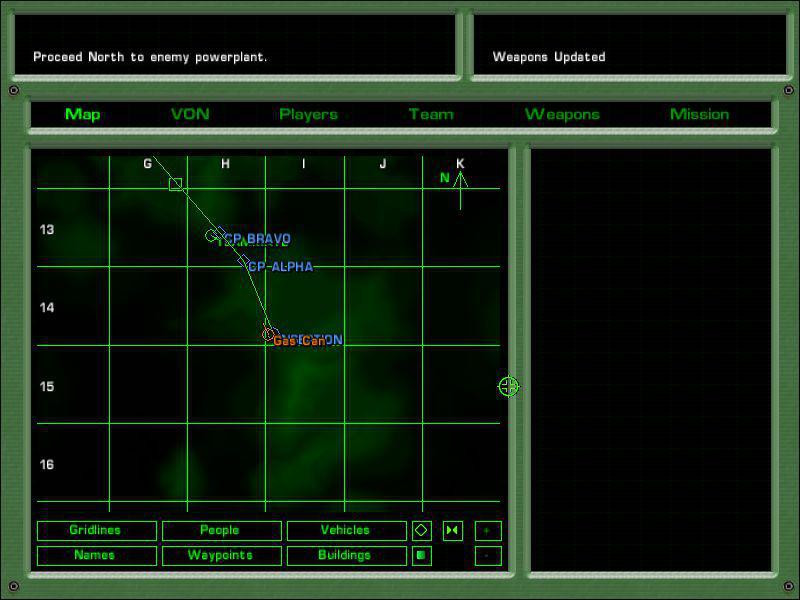Click the filled square icon beside Buildings

(421, 555)
